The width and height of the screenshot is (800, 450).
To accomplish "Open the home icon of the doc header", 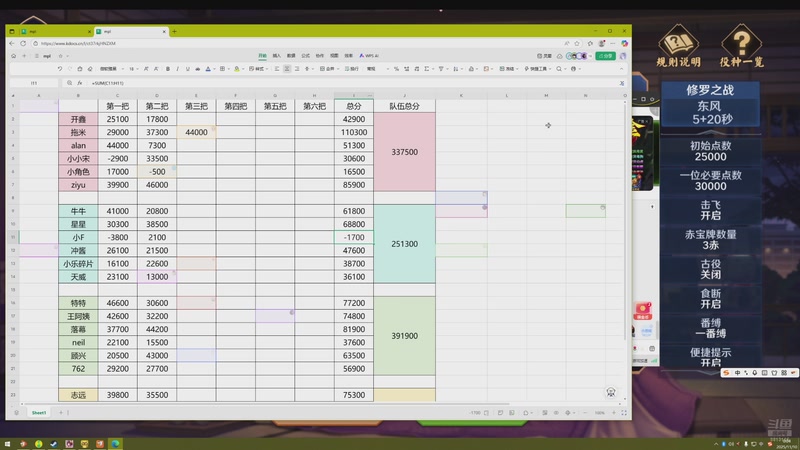I will click(13, 56).
